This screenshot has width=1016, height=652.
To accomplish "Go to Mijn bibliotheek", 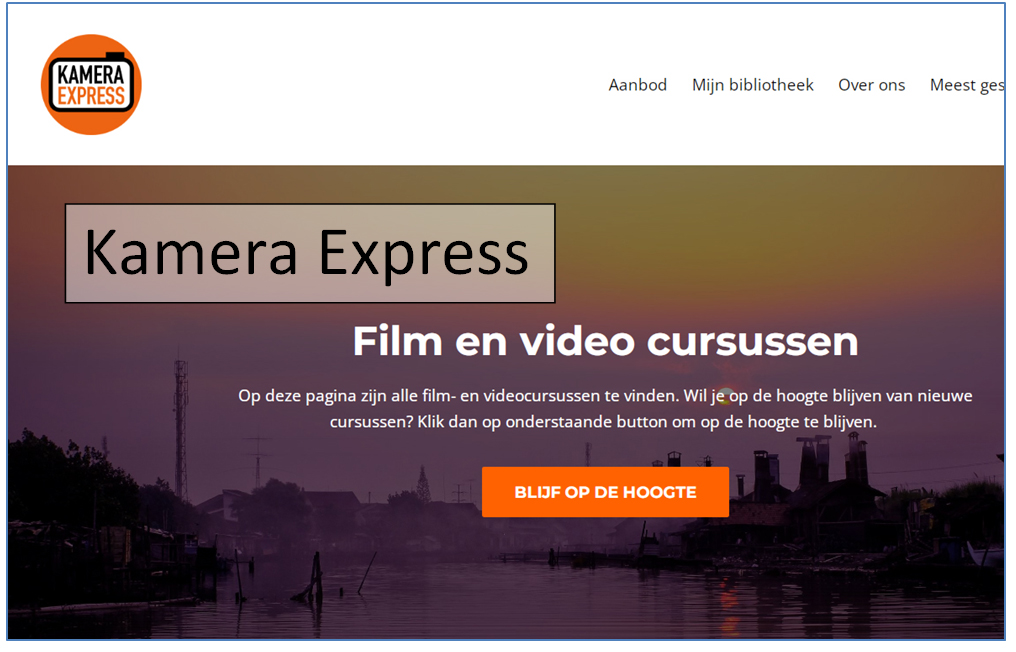I will click(752, 85).
